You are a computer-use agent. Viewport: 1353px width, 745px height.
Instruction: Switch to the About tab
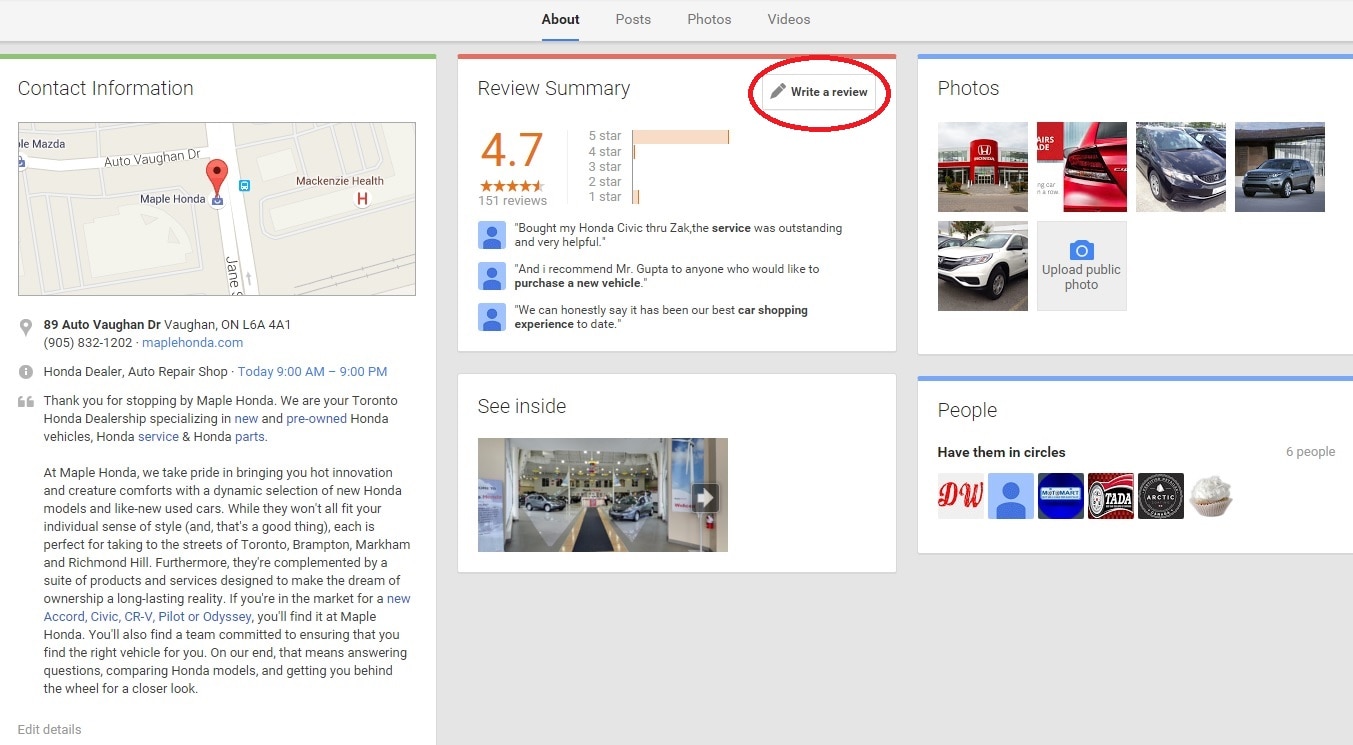(x=560, y=19)
